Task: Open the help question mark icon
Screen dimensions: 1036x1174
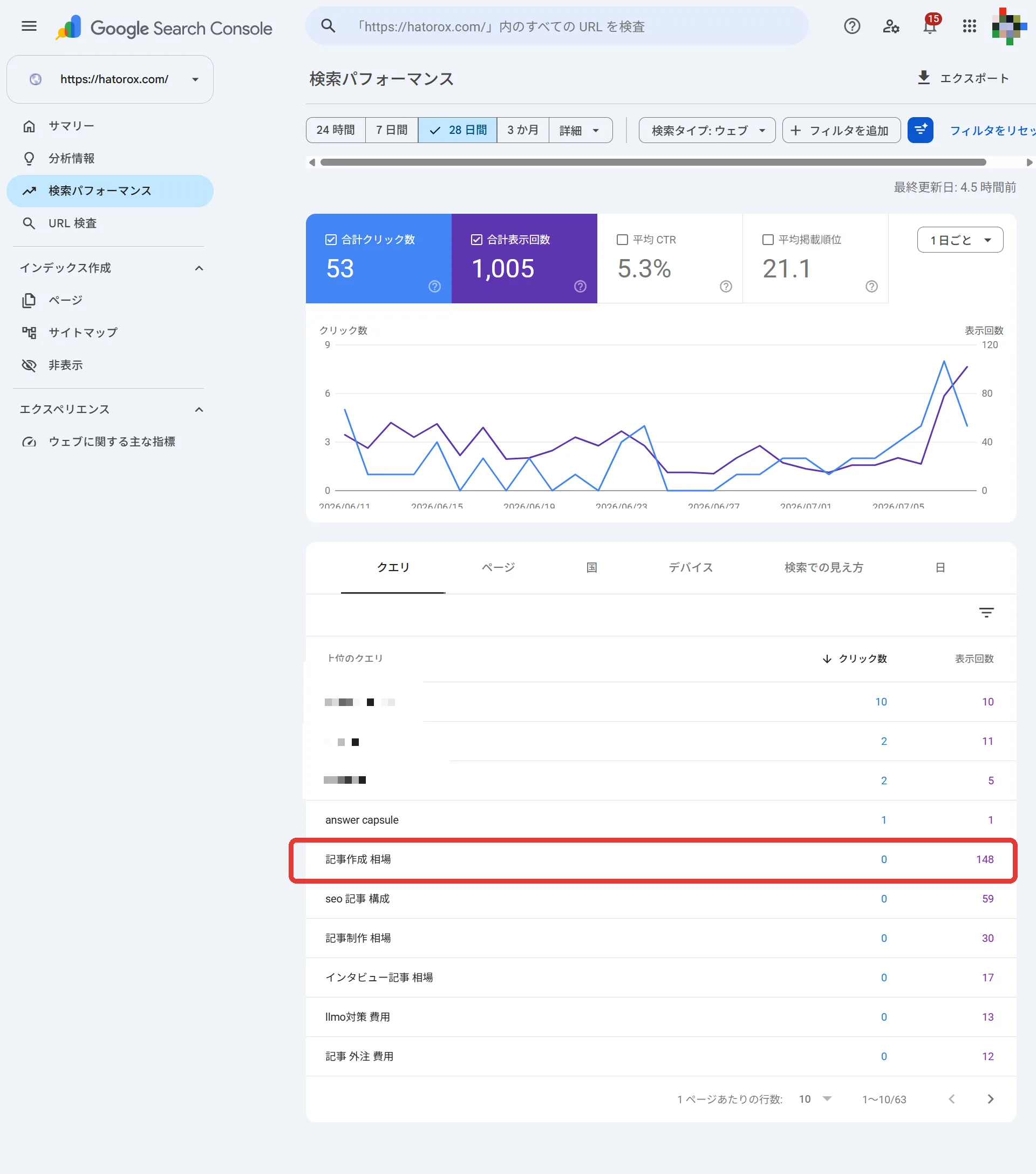Action: point(851,26)
